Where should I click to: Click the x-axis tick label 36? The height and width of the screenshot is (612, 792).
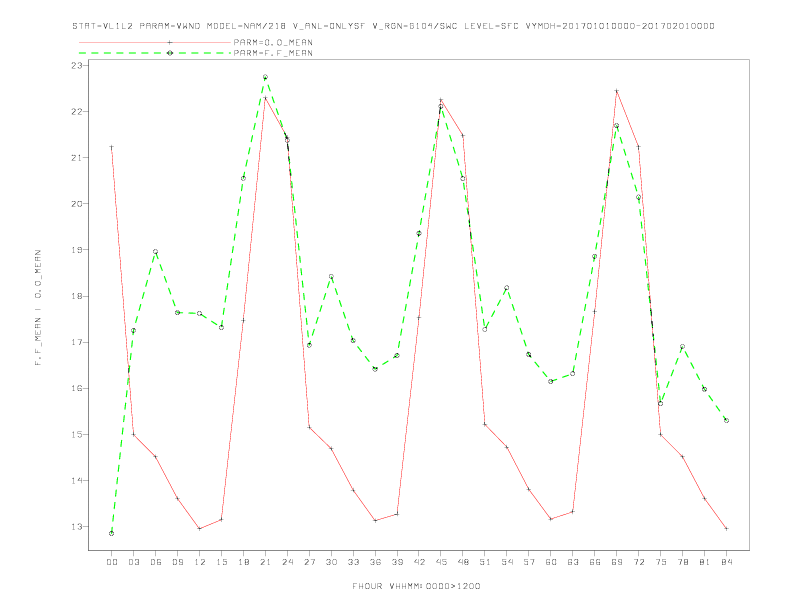375,562
